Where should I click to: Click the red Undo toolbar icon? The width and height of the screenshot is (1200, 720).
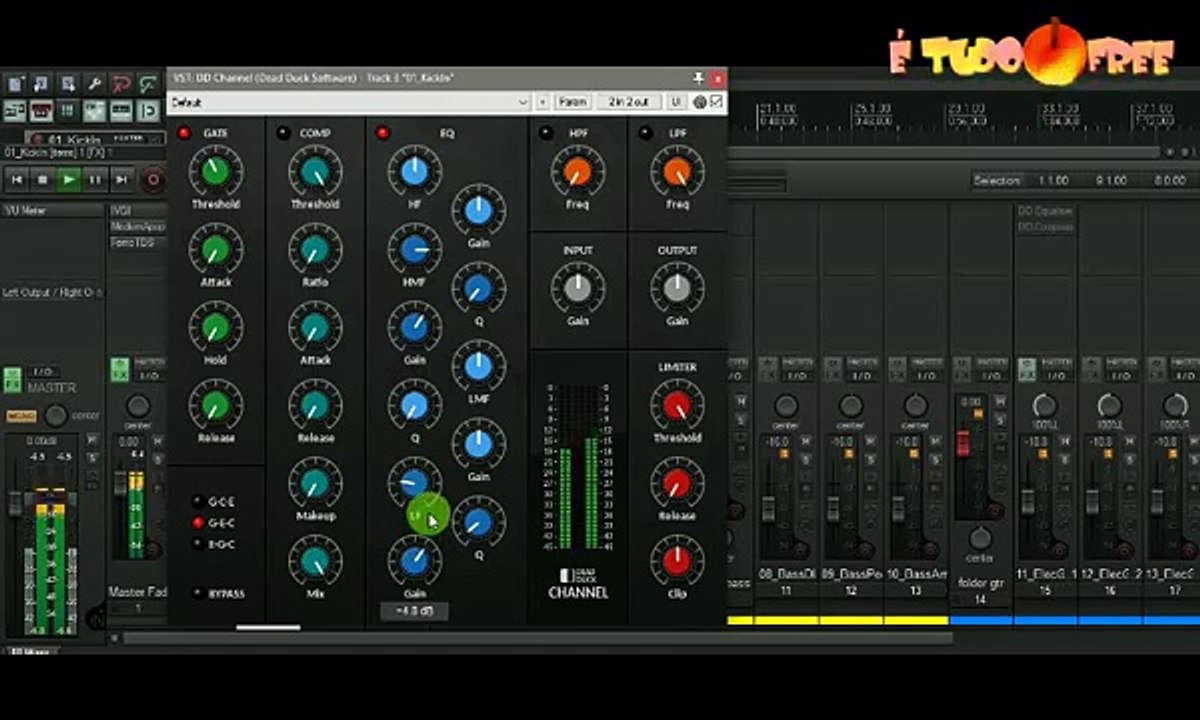click(x=121, y=83)
